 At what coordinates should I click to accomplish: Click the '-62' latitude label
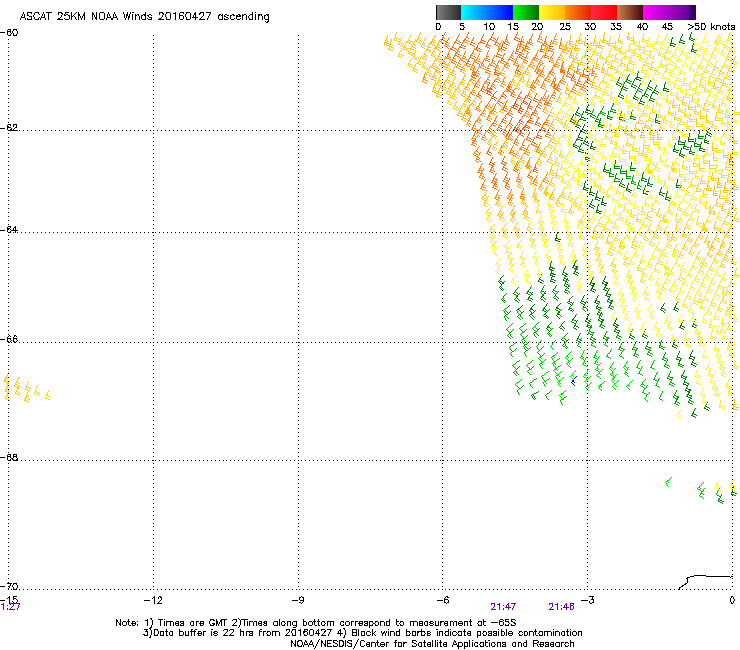(x=9, y=128)
